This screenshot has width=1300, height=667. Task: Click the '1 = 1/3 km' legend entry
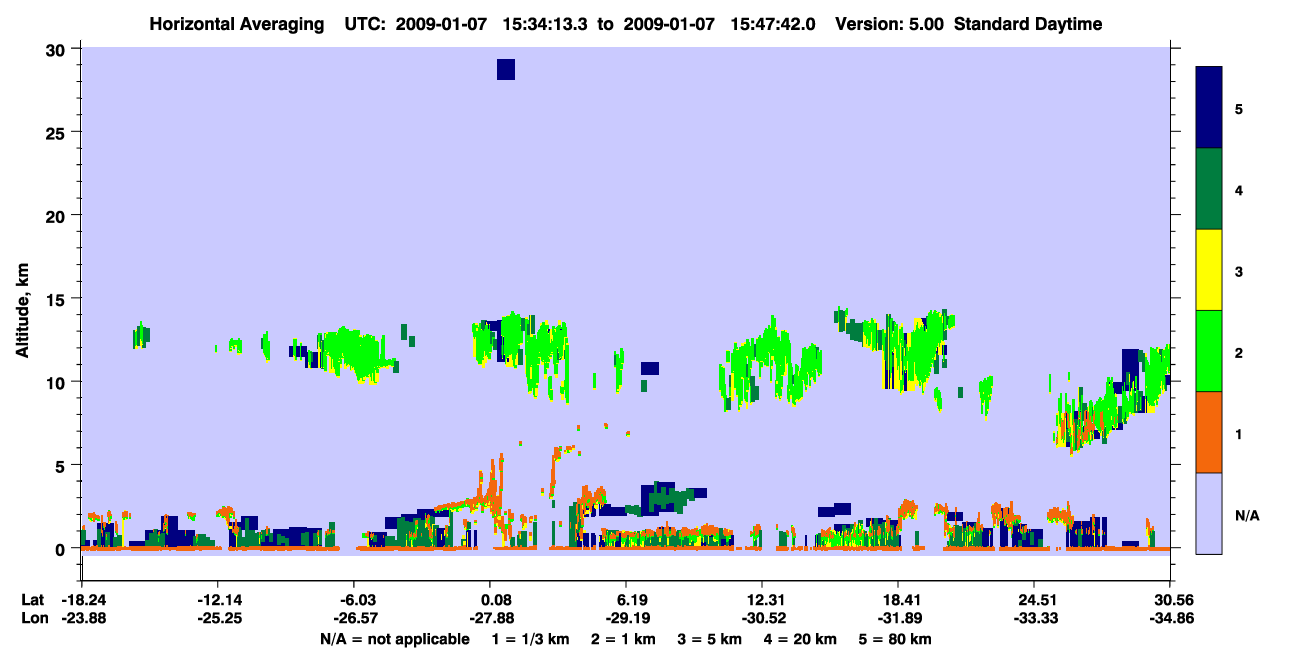(531, 638)
